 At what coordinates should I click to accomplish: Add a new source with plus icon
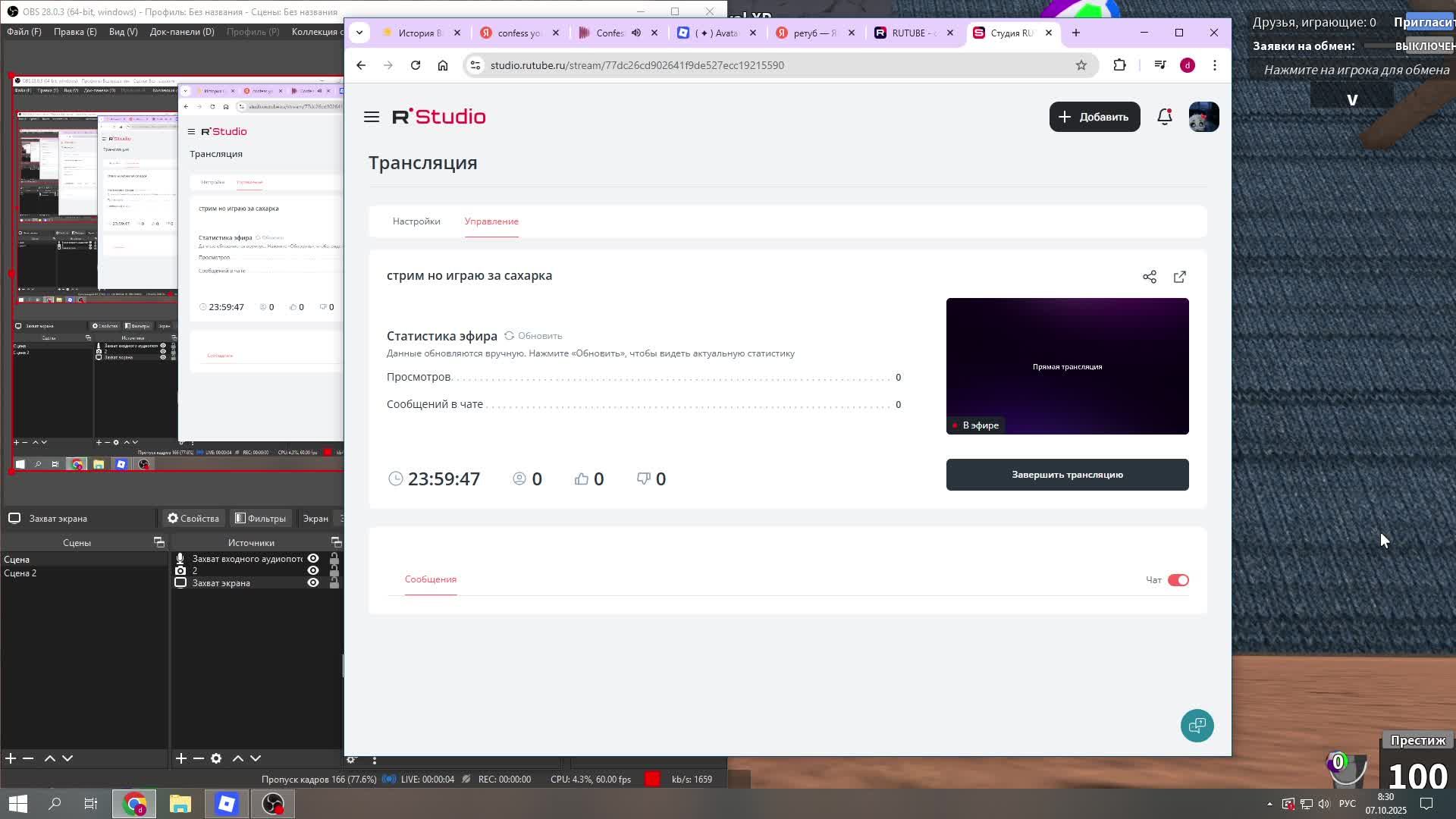point(181,758)
